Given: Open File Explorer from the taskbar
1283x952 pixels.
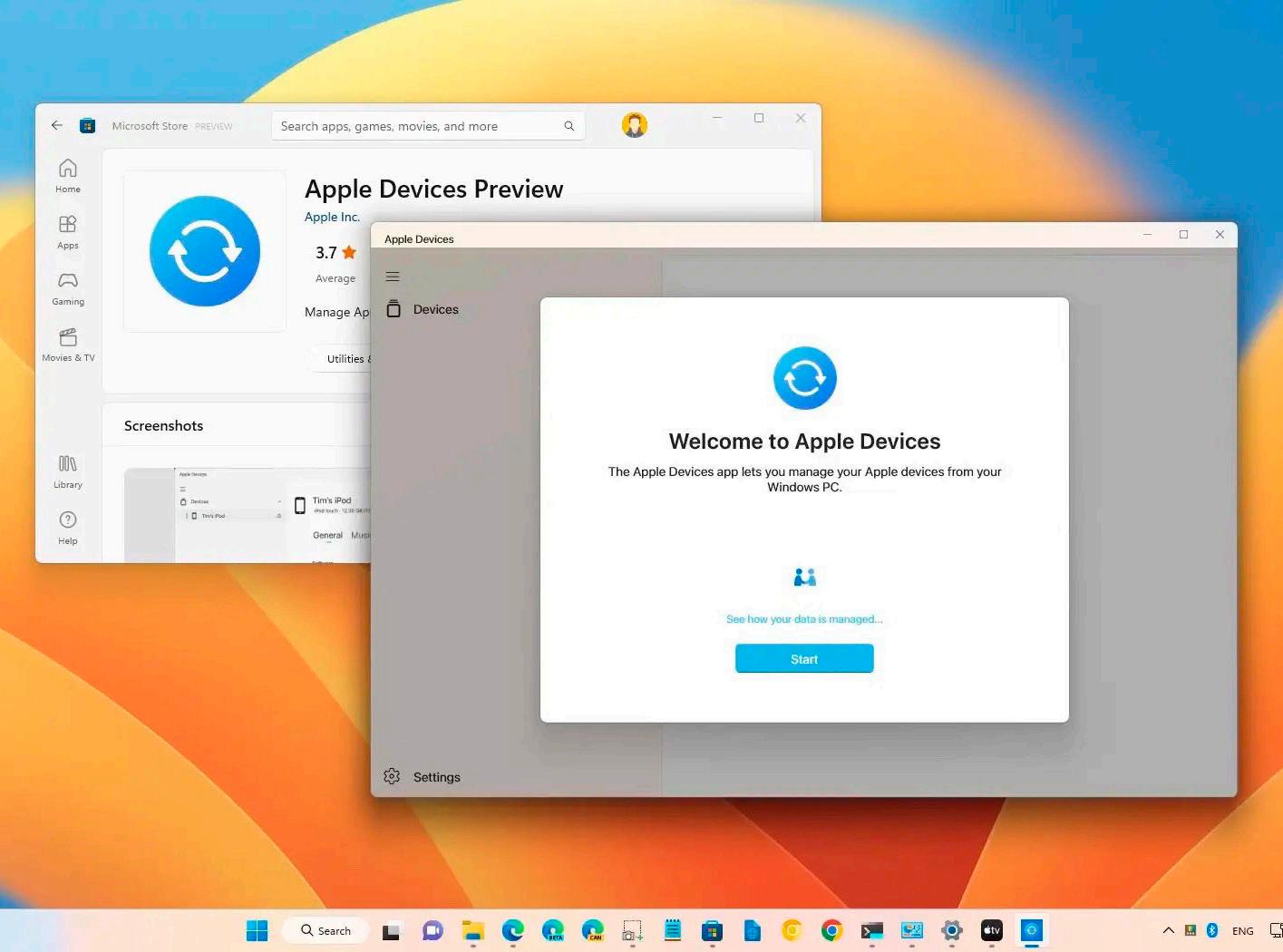Looking at the screenshot, I should (472, 931).
